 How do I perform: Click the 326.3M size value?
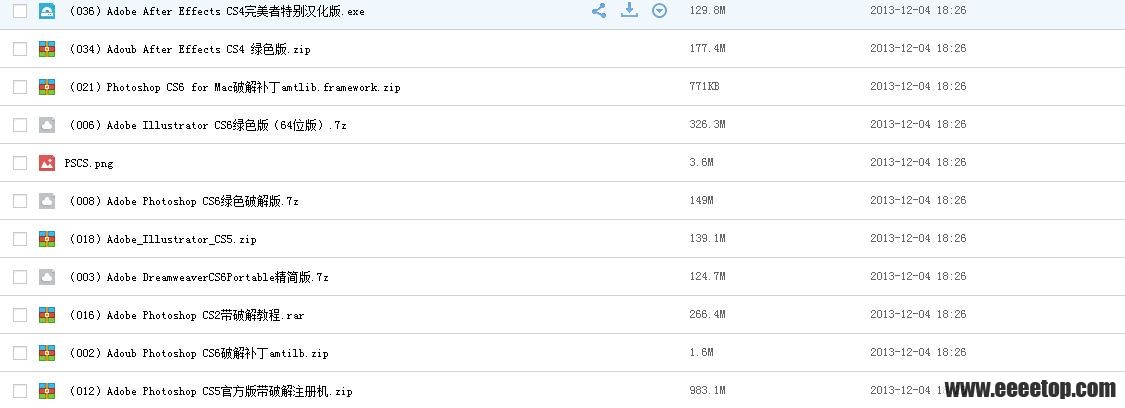pyautogui.click(x=707, y=125)
